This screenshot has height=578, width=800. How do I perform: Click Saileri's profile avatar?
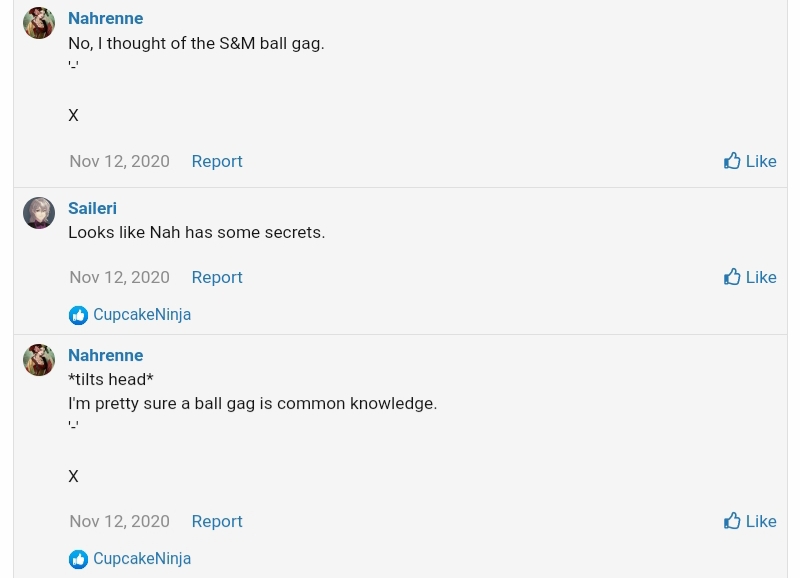coord(39,213)
